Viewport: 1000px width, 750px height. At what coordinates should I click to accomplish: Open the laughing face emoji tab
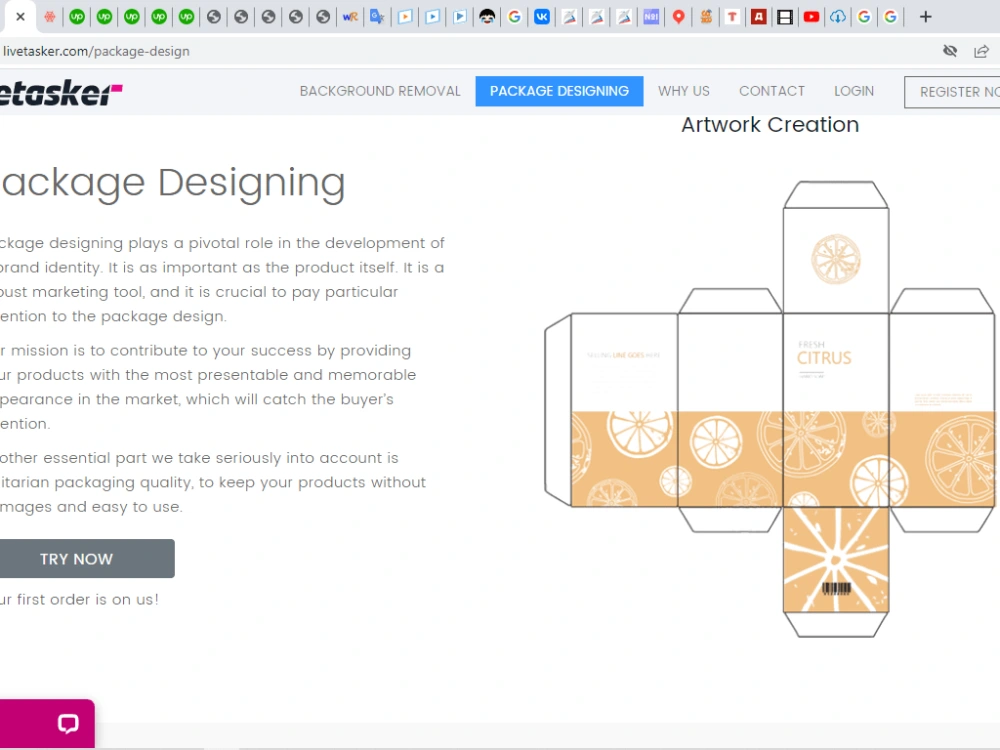[487, 17]
